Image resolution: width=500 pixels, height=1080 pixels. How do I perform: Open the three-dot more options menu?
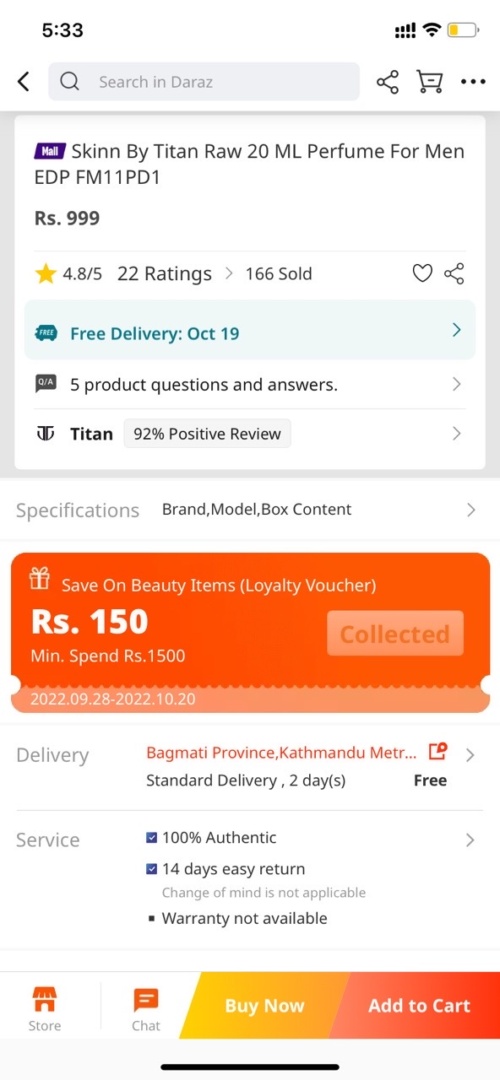473,82
